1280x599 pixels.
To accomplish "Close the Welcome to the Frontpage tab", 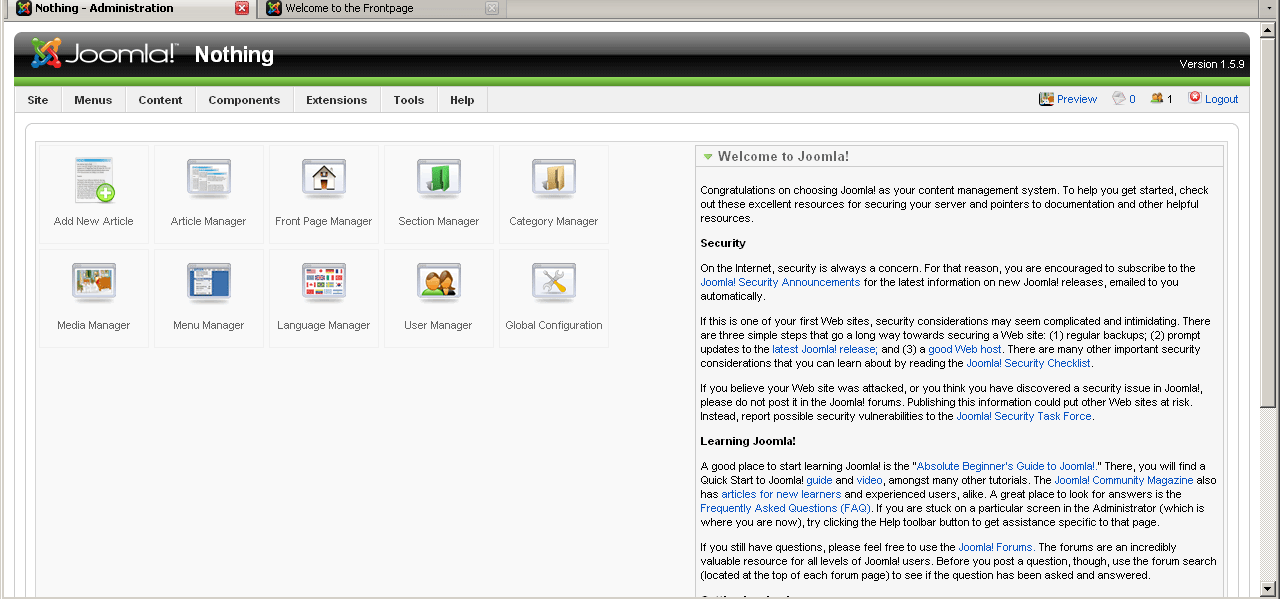I will [x=492, y=8].
